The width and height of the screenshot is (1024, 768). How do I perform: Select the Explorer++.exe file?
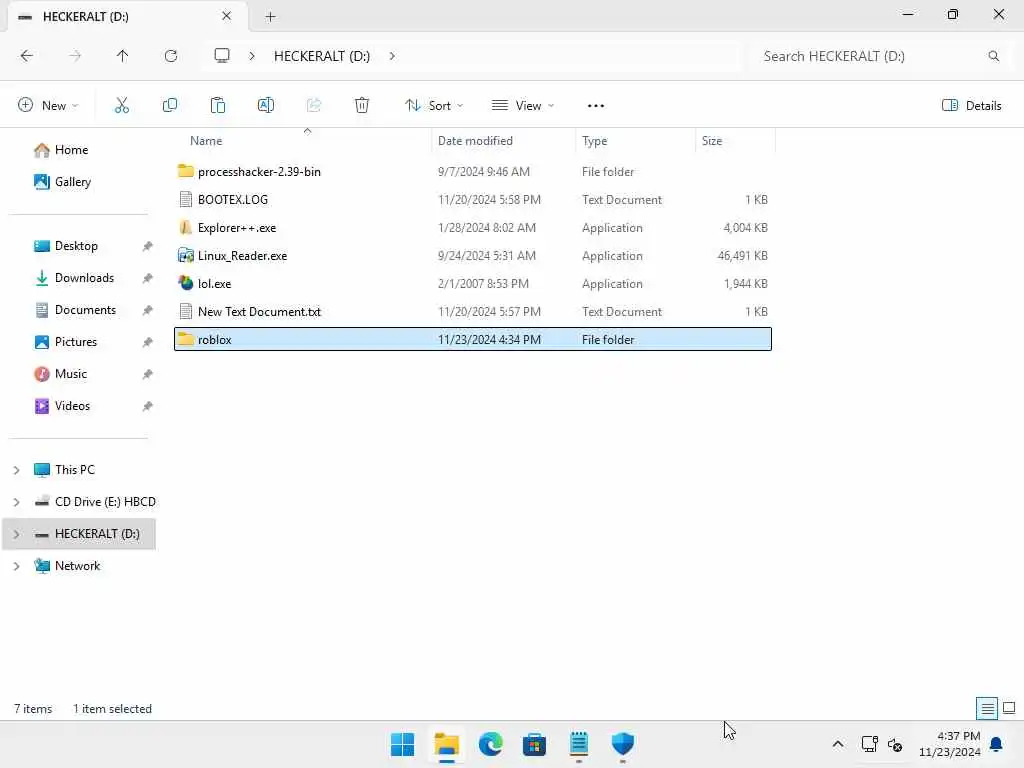point(473,228)
